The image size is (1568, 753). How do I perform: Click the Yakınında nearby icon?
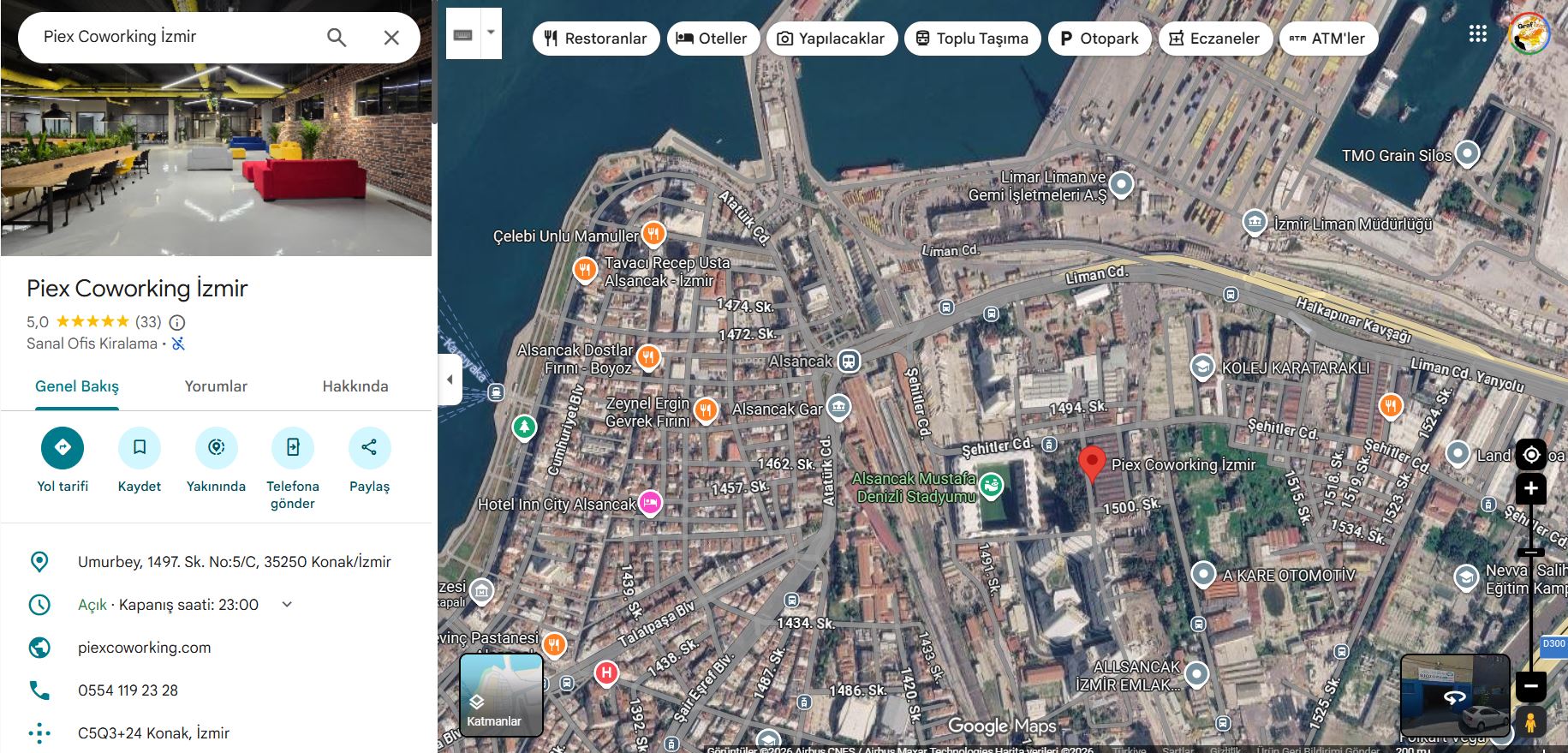tap(217, 447)
